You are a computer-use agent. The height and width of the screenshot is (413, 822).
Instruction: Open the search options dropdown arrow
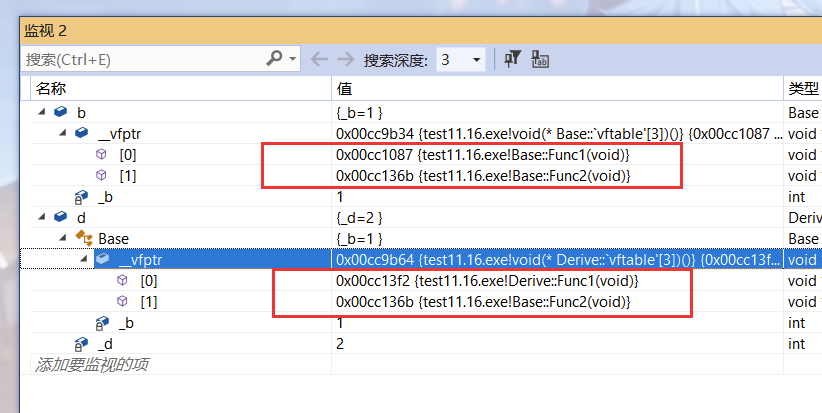(x=293, y=59)
